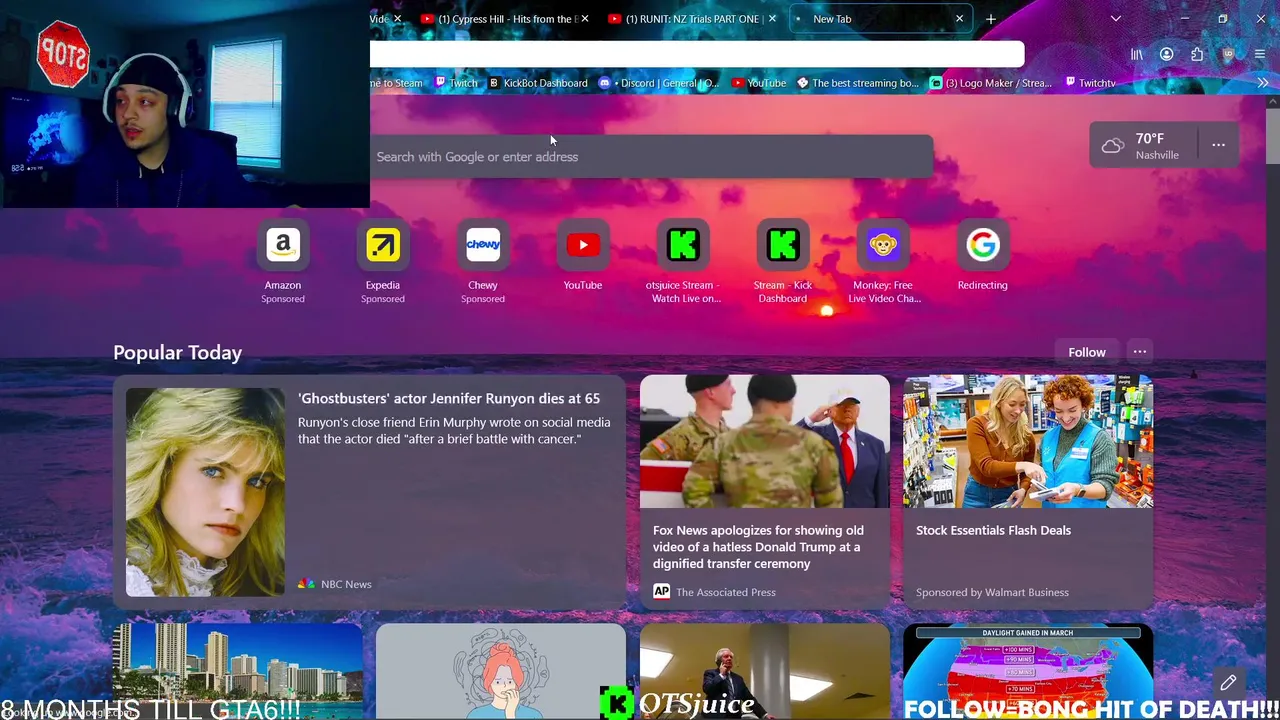Image resolution: width=1280 pixels, height=720 pixels.
Task: Click the Follow button for Popular Today
Action: pyautogui.click(x=1087, y=352)
